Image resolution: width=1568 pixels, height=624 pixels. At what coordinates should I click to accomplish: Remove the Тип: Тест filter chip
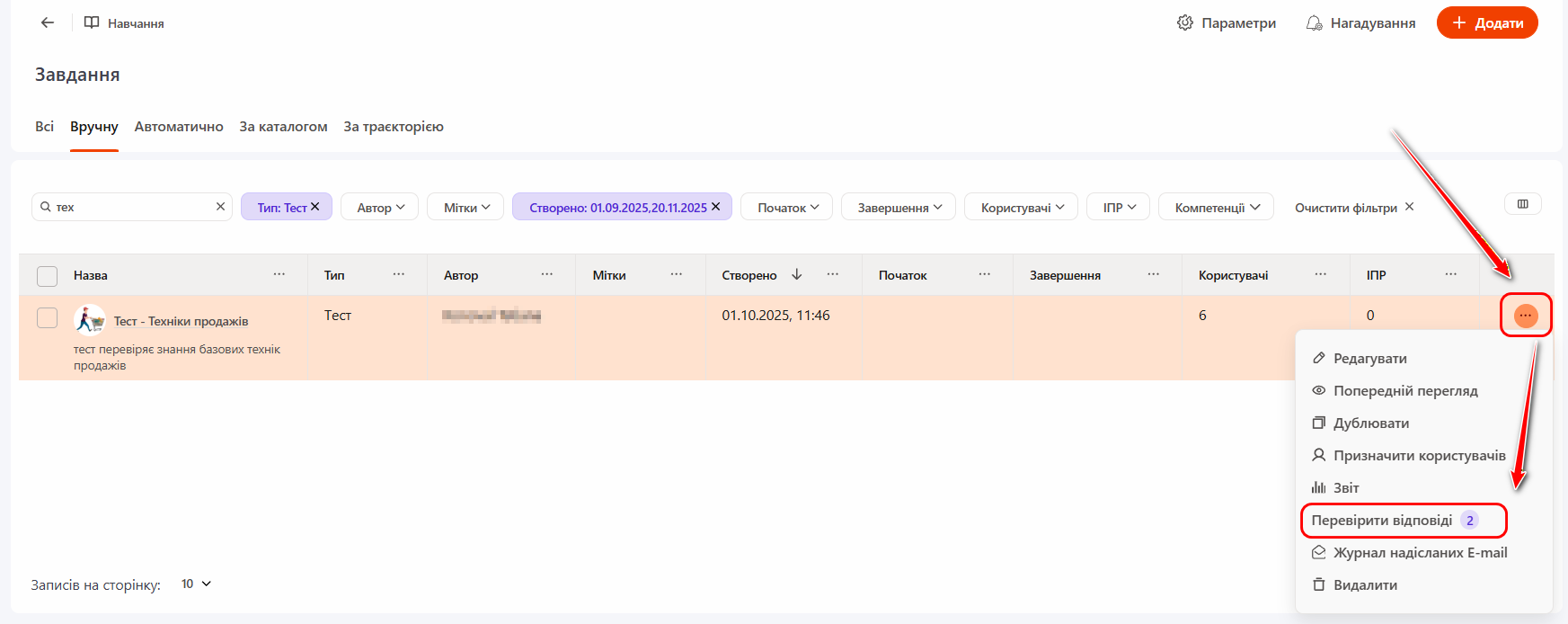tap(315, 207)
